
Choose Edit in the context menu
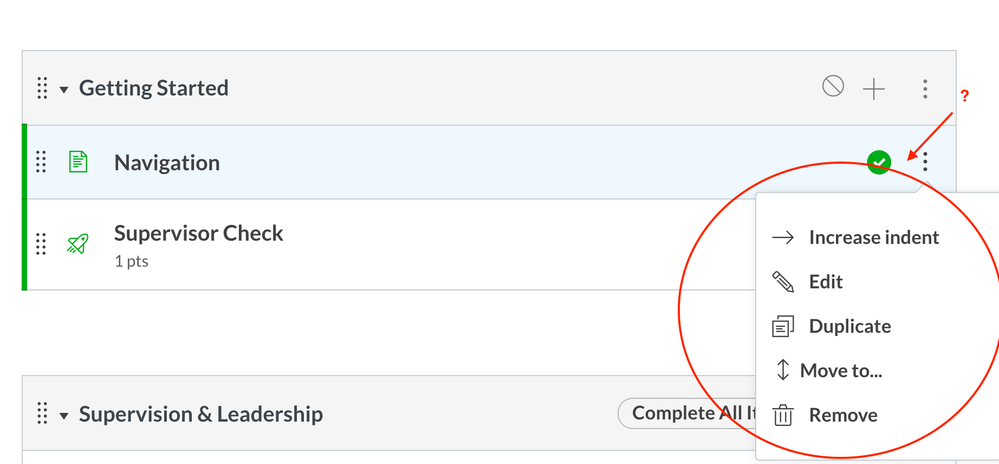pos(825,282)
